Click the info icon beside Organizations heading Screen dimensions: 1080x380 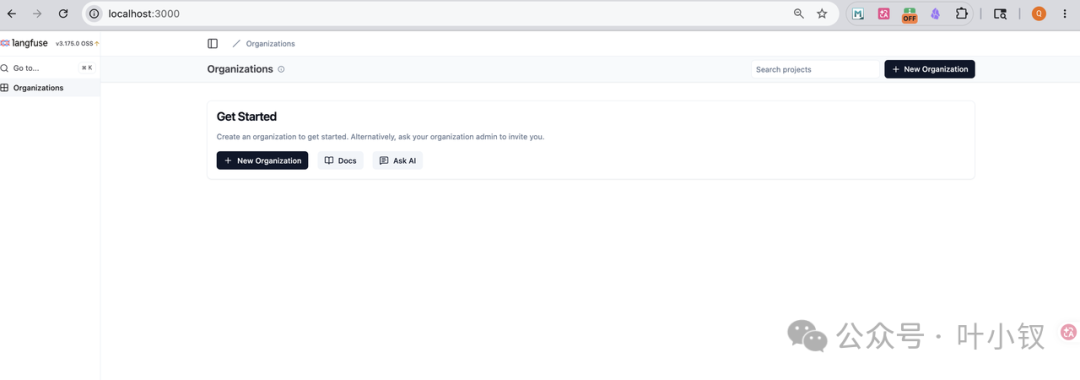(x=281, y=70)
